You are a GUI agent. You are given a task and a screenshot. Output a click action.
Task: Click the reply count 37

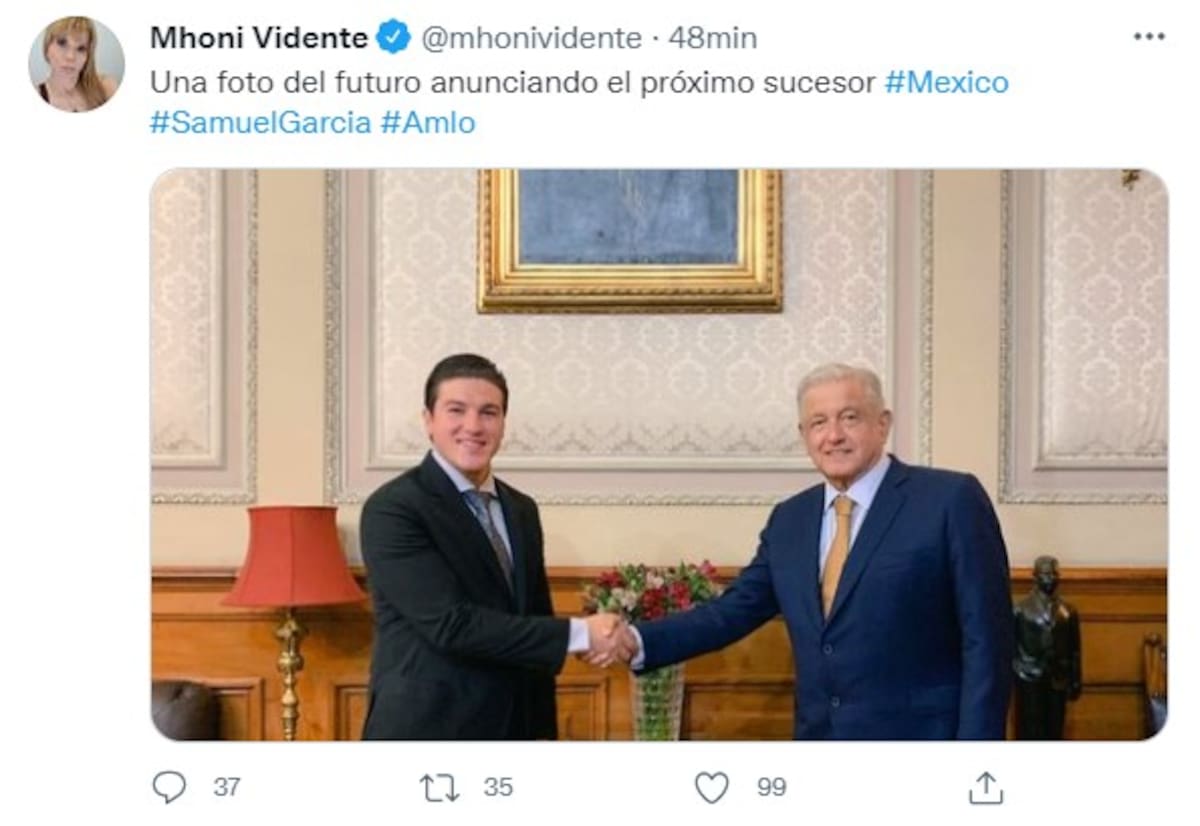[x=227, y=787]
